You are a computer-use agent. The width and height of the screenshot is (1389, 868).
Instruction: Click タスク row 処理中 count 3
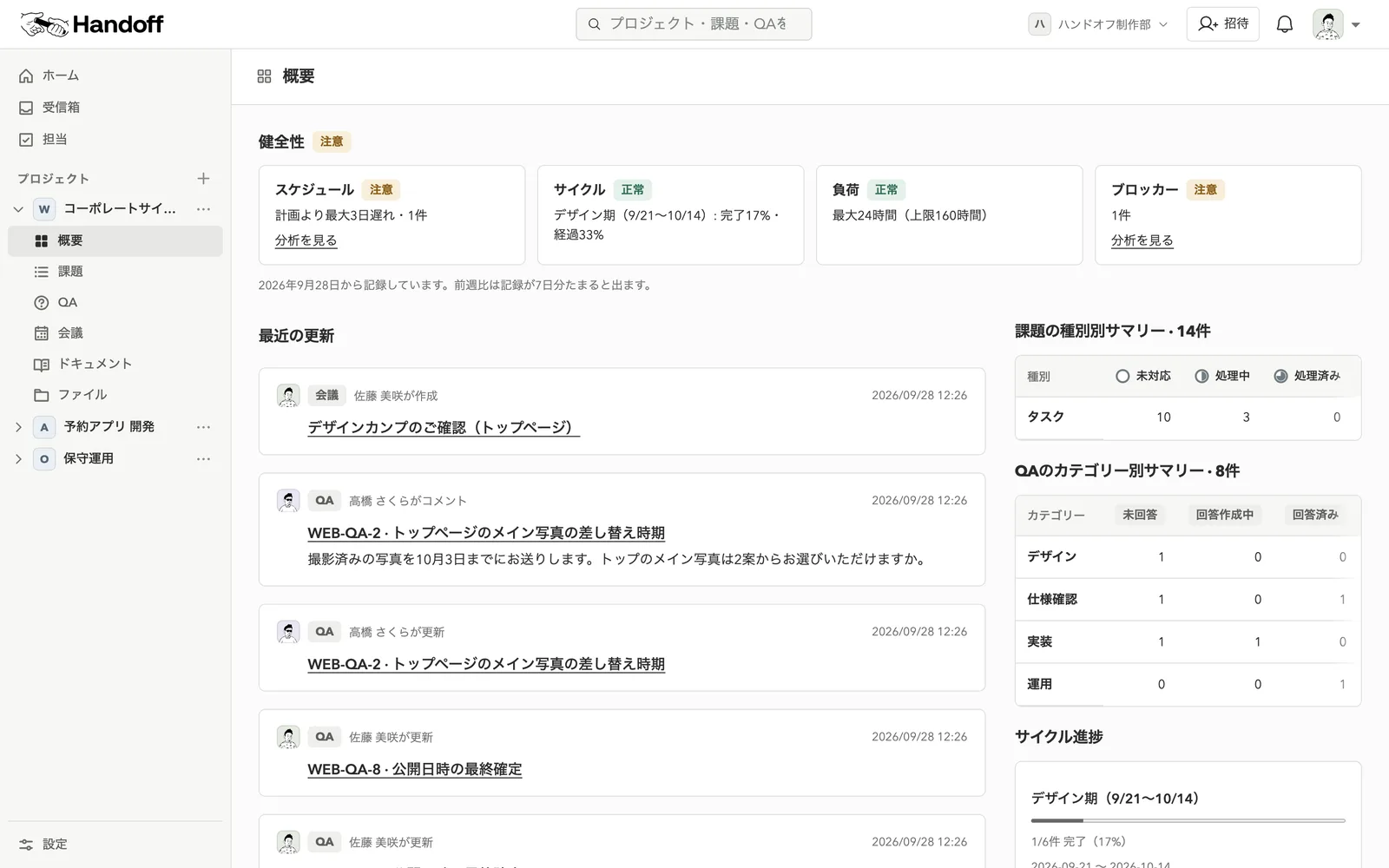[x=1246, y=418]
